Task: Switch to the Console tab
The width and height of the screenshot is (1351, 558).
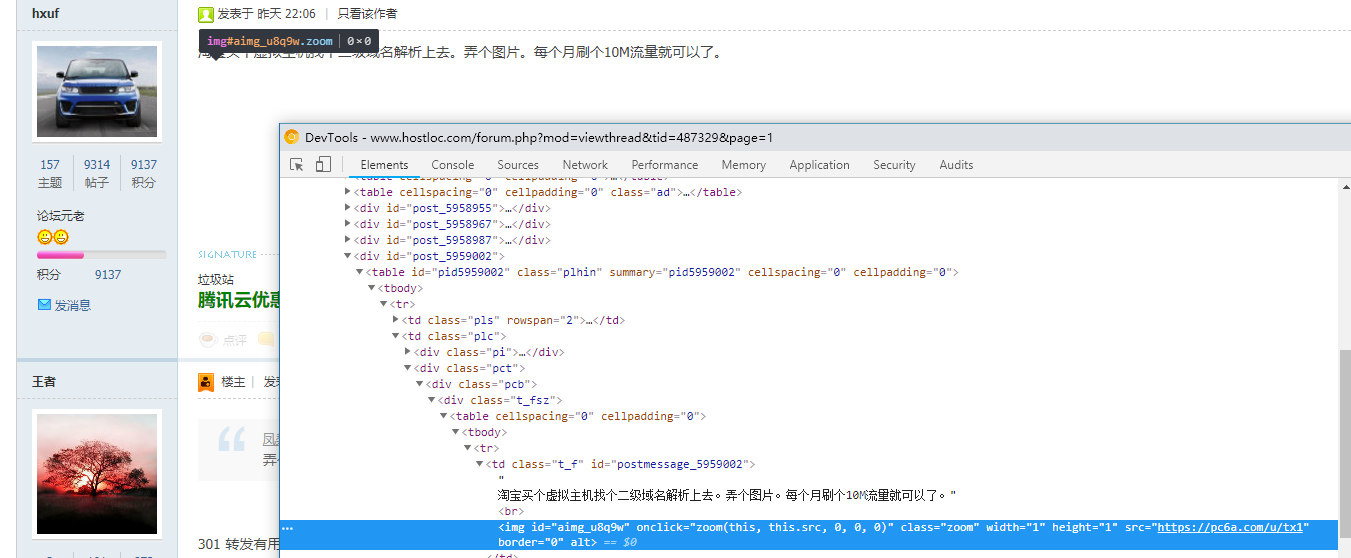Action: [x=453, y=165]
